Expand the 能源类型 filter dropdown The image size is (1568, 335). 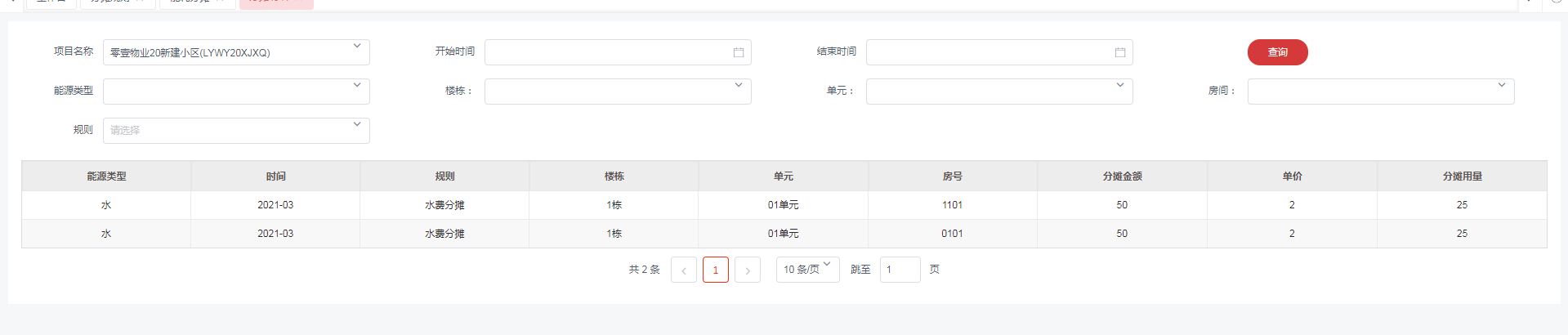coord(236,92)
